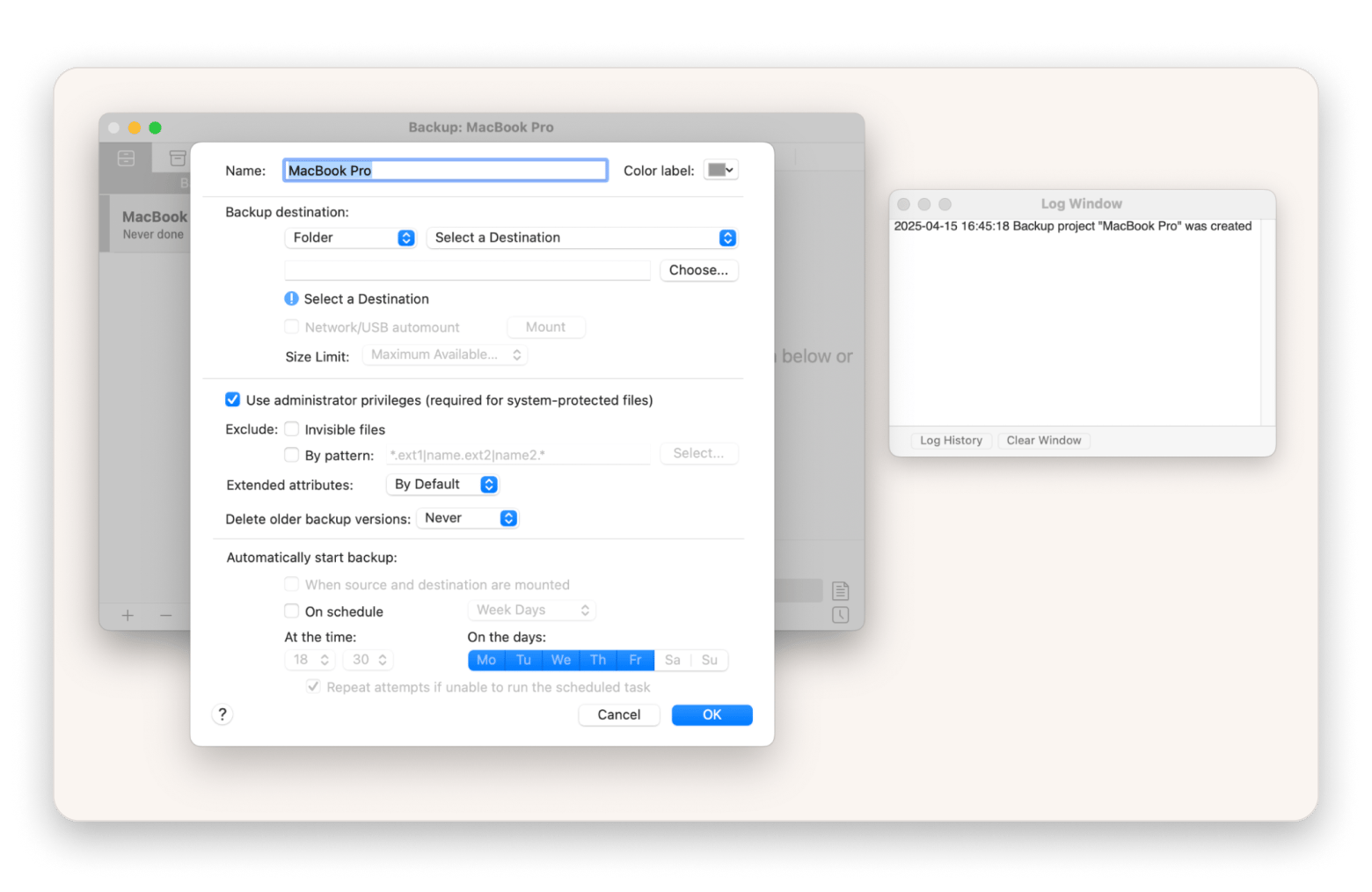Click the plus icon to add project

(x=128, y=615)
